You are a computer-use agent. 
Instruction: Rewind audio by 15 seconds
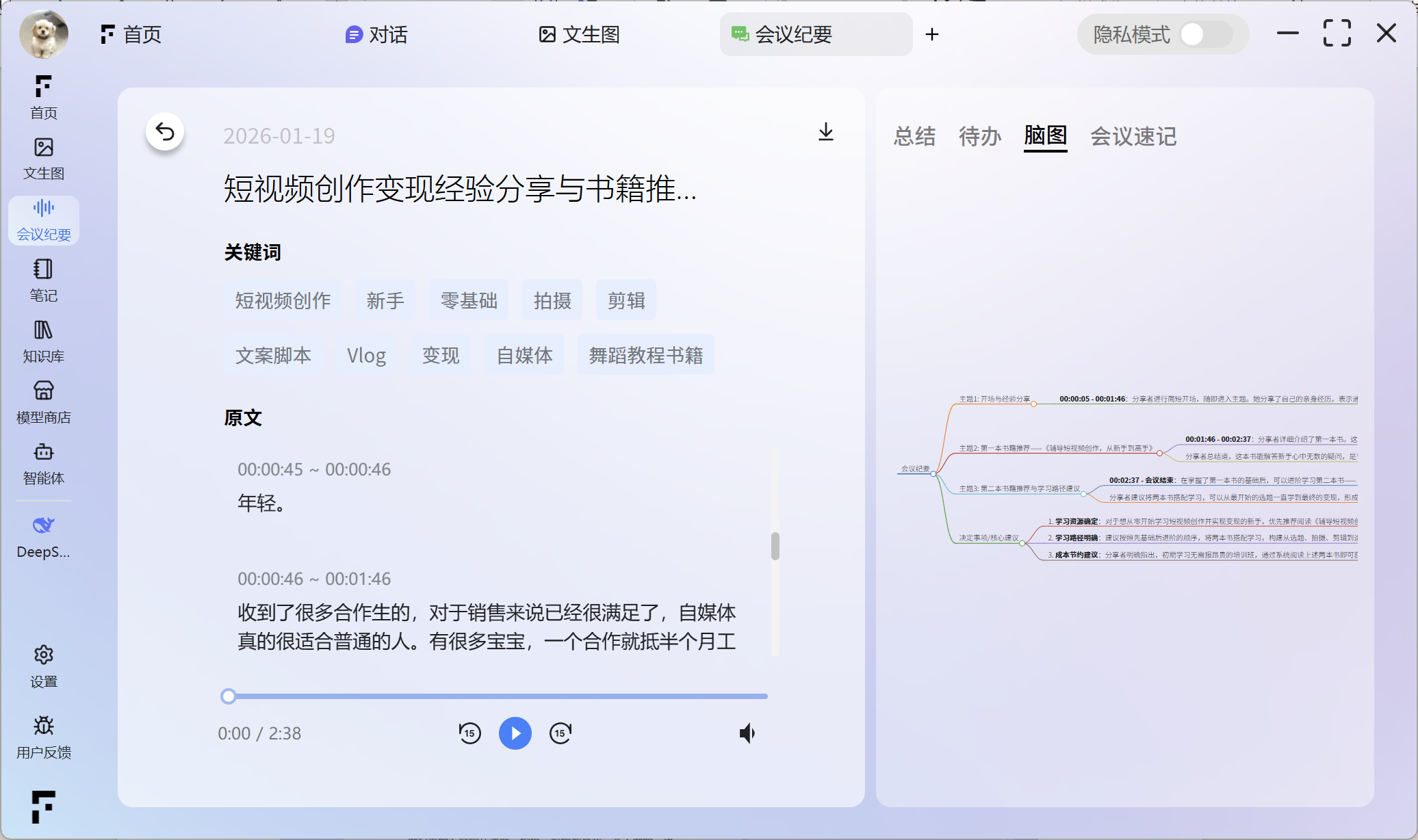[469, 733]
